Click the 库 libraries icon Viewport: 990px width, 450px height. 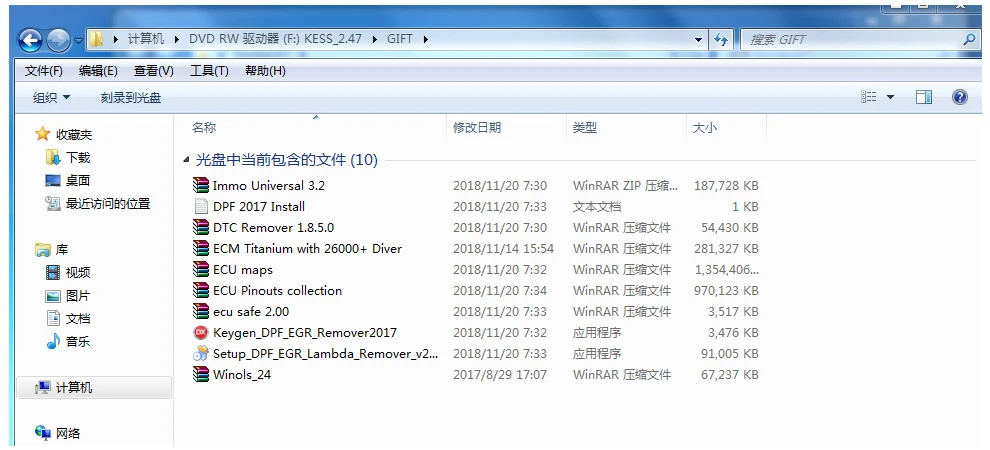click(x=42, y=250)
